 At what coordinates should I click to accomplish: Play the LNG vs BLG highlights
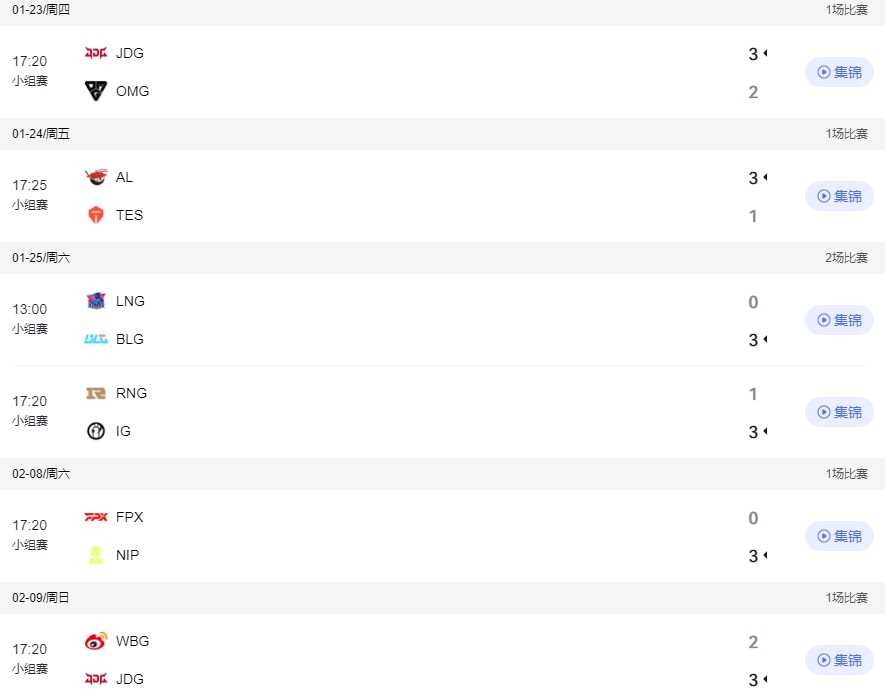839,320
